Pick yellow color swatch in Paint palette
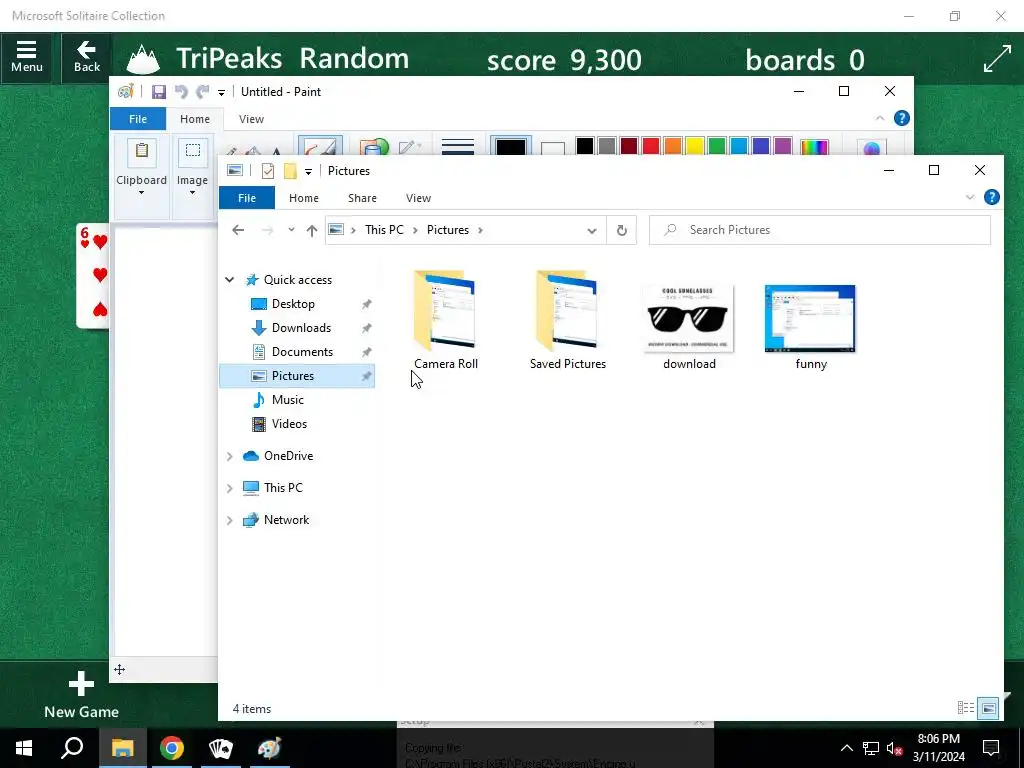Screen dimensions: 1024x768 pyautogui.click(x=695, y=146)
